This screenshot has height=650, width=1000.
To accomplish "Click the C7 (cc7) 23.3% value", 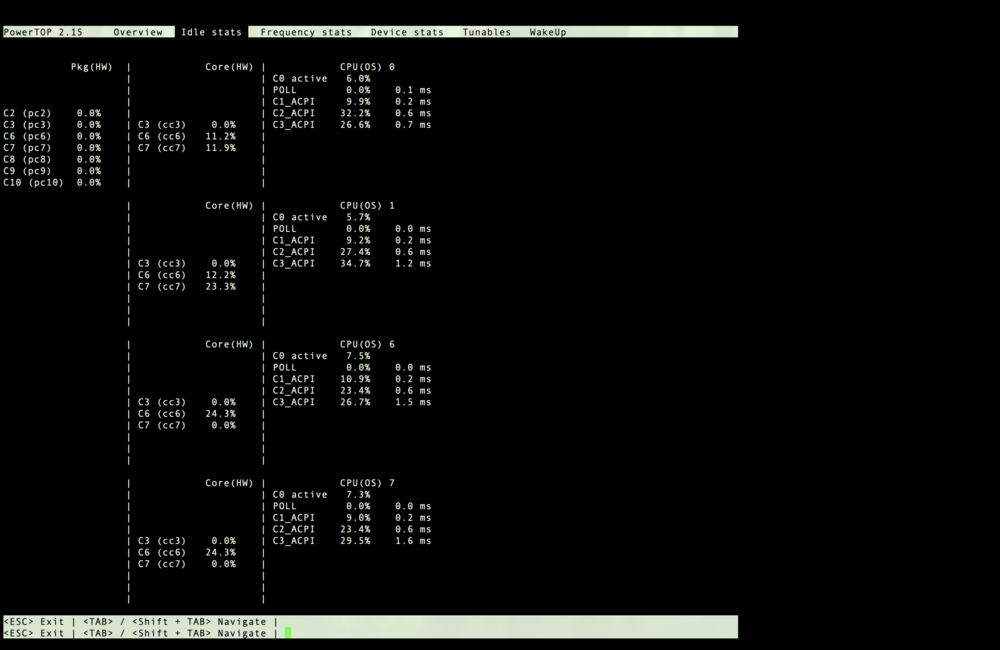I will [221, 286].
